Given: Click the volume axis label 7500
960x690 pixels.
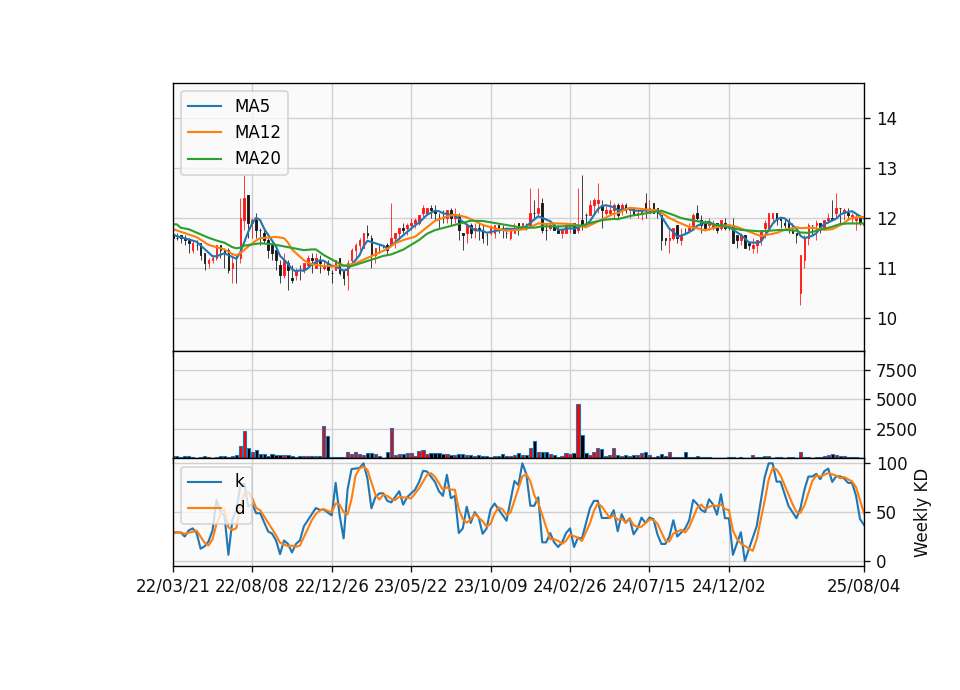Looking at the screenshot, I should point(897,371).
